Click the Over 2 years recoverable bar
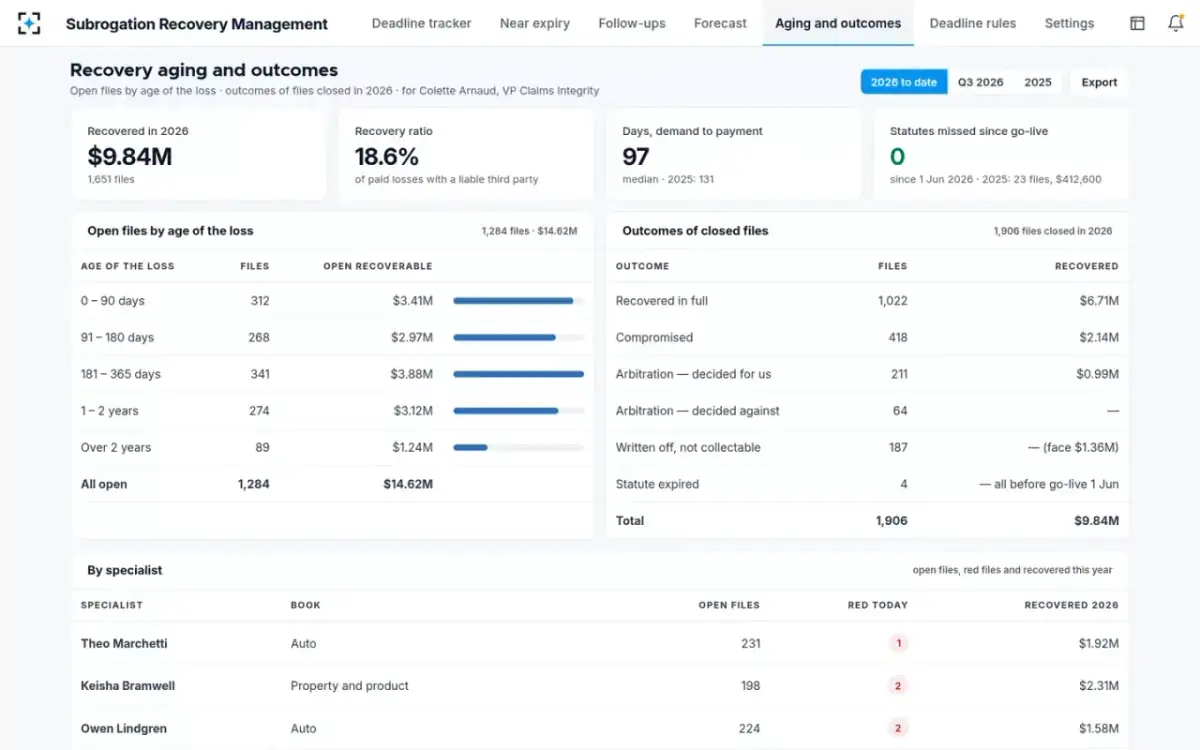Image resolution: width=1200 pixels, height=750 pixels. click(518, 448)
